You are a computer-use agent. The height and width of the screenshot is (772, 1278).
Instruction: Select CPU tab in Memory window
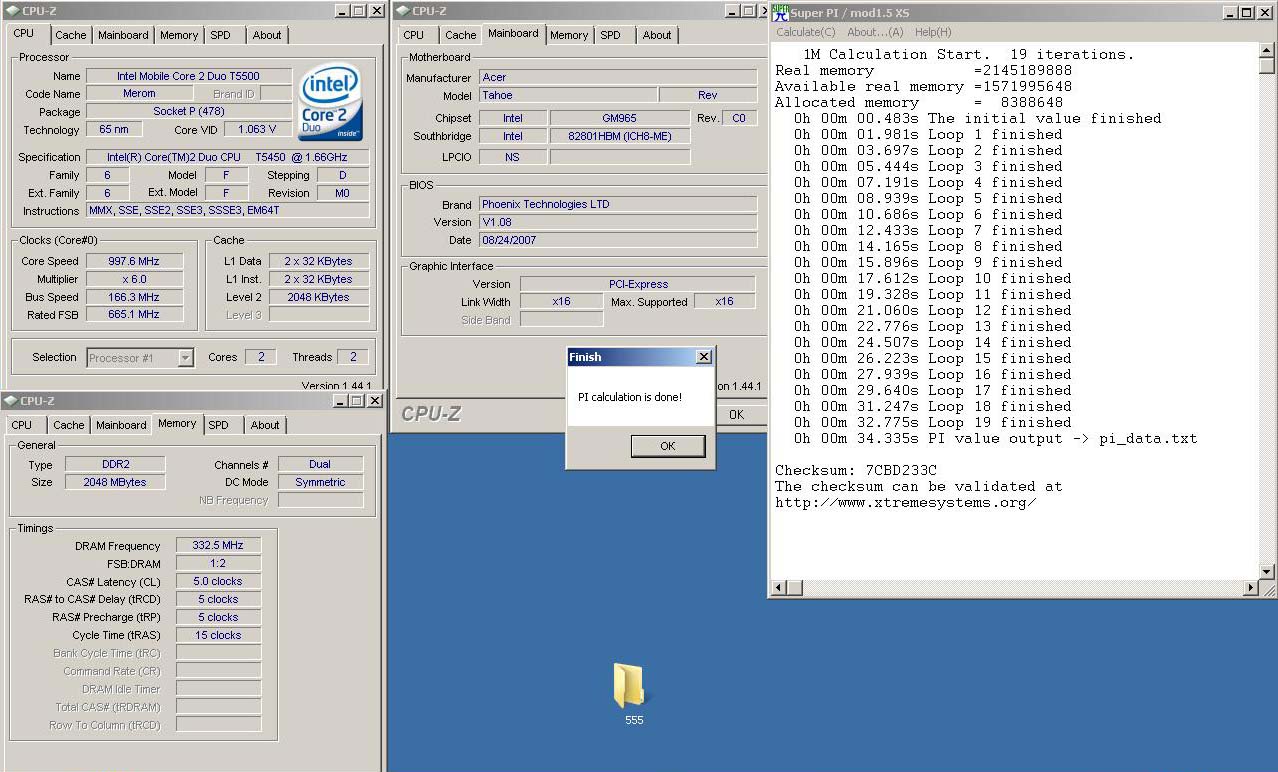click(x=22, y=425)
